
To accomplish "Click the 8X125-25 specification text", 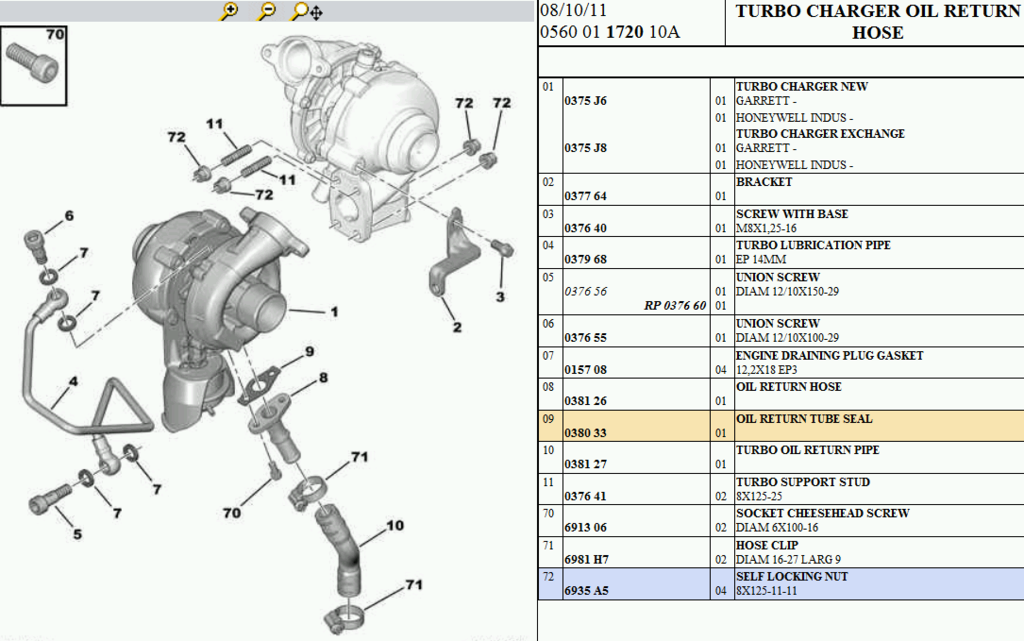I will [x=759, y=496].
